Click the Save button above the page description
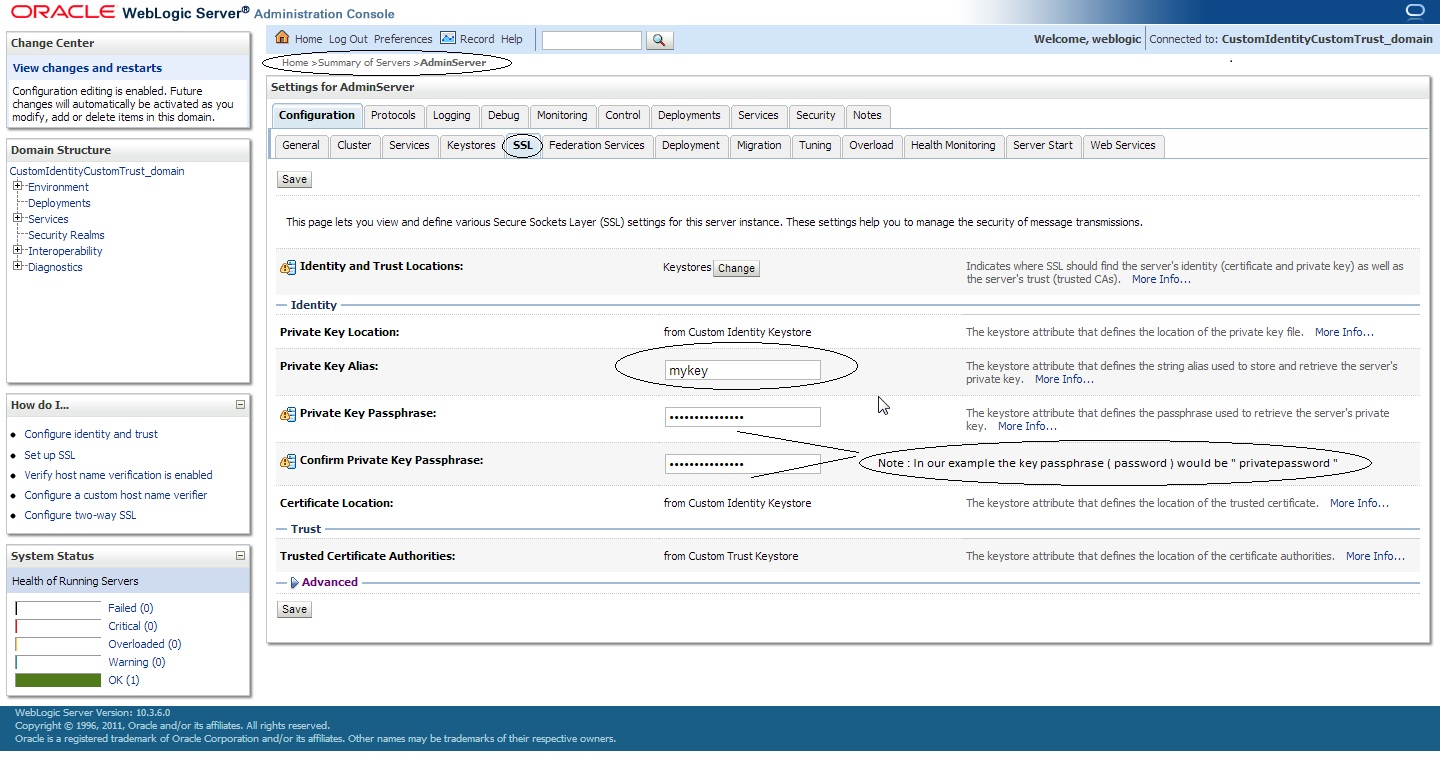 (x=294, y=180)
